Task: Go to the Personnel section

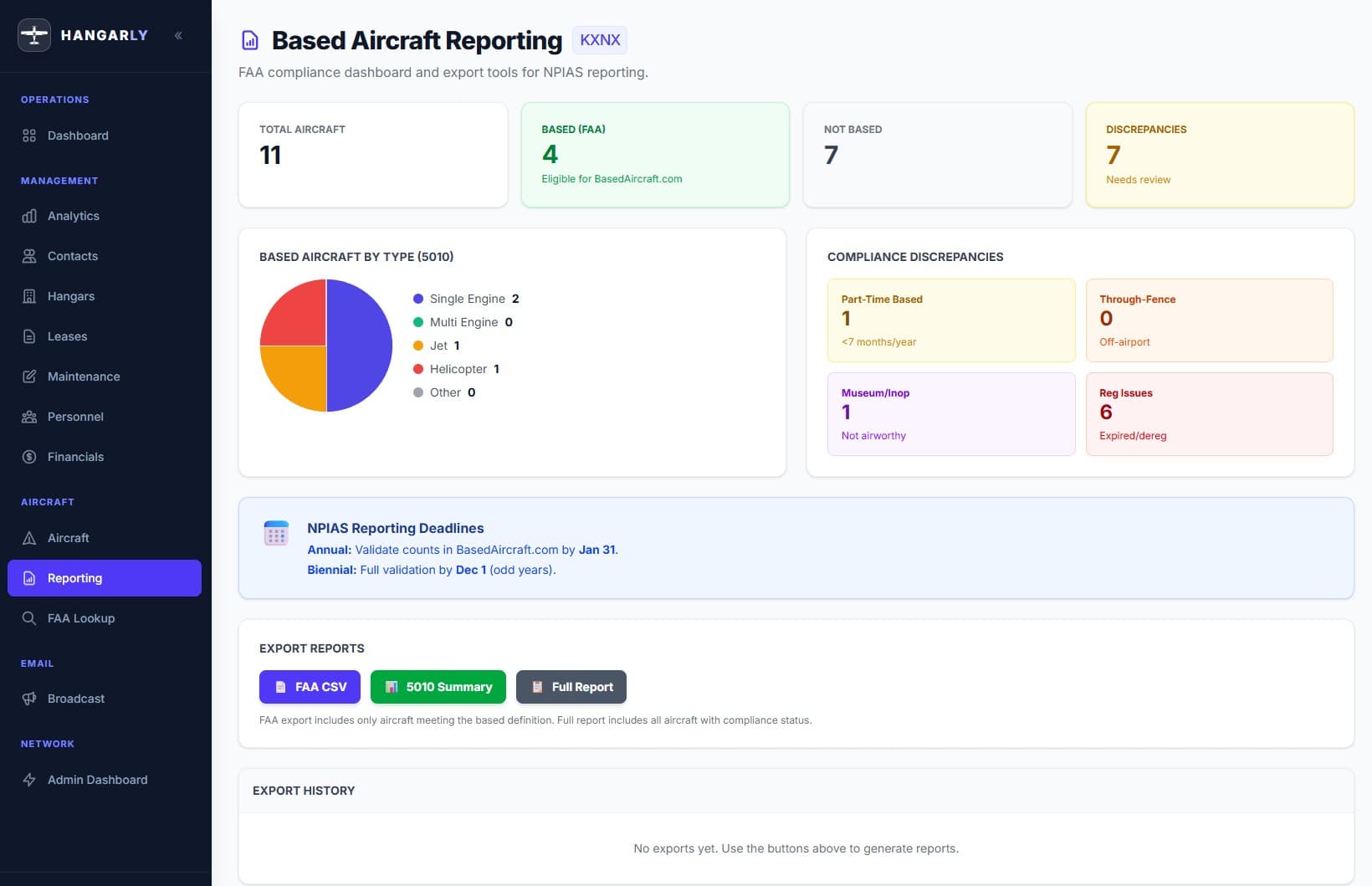Action: point(75,417)
